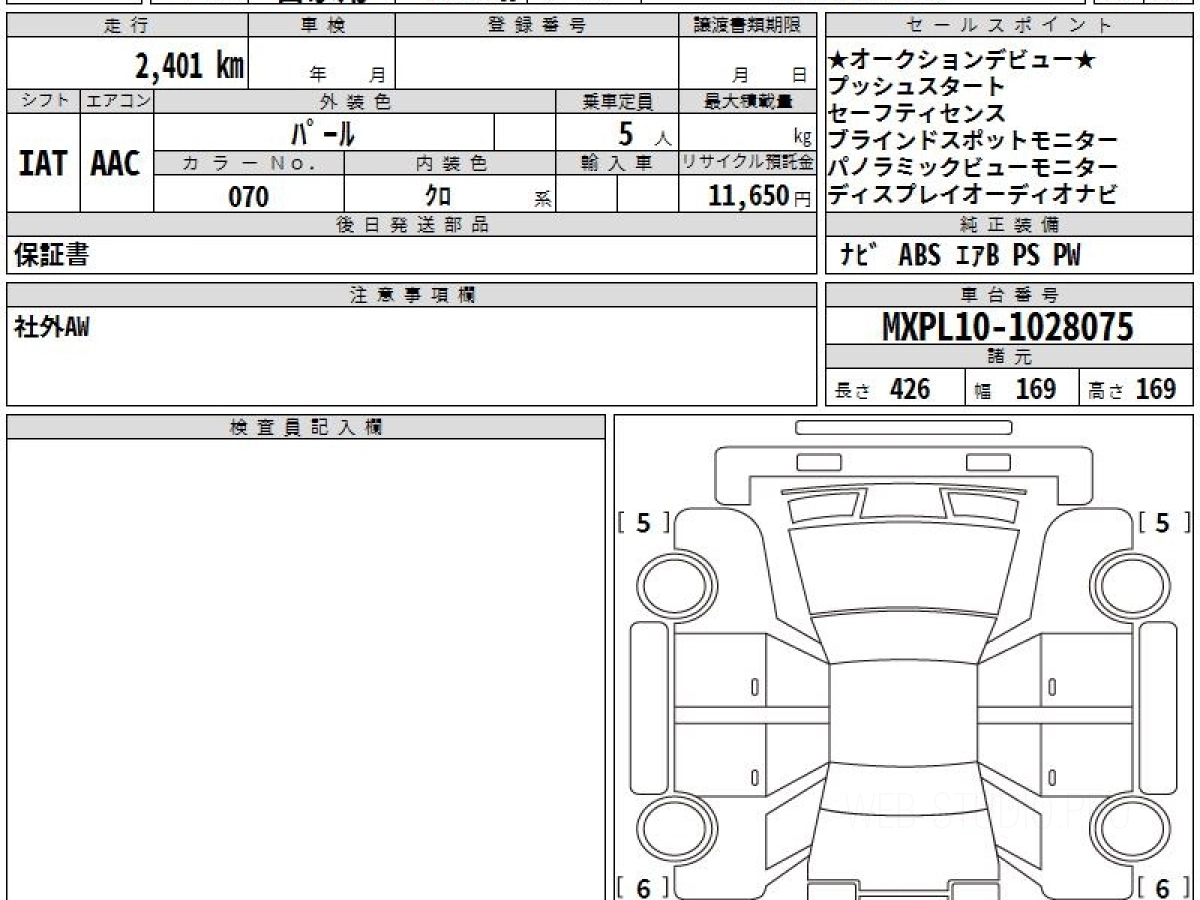The width and height of the screenshot is (1200, 900).
Task: Click the right rear door in diagram
Action: pyautogui.click(x=1086, y=760)
